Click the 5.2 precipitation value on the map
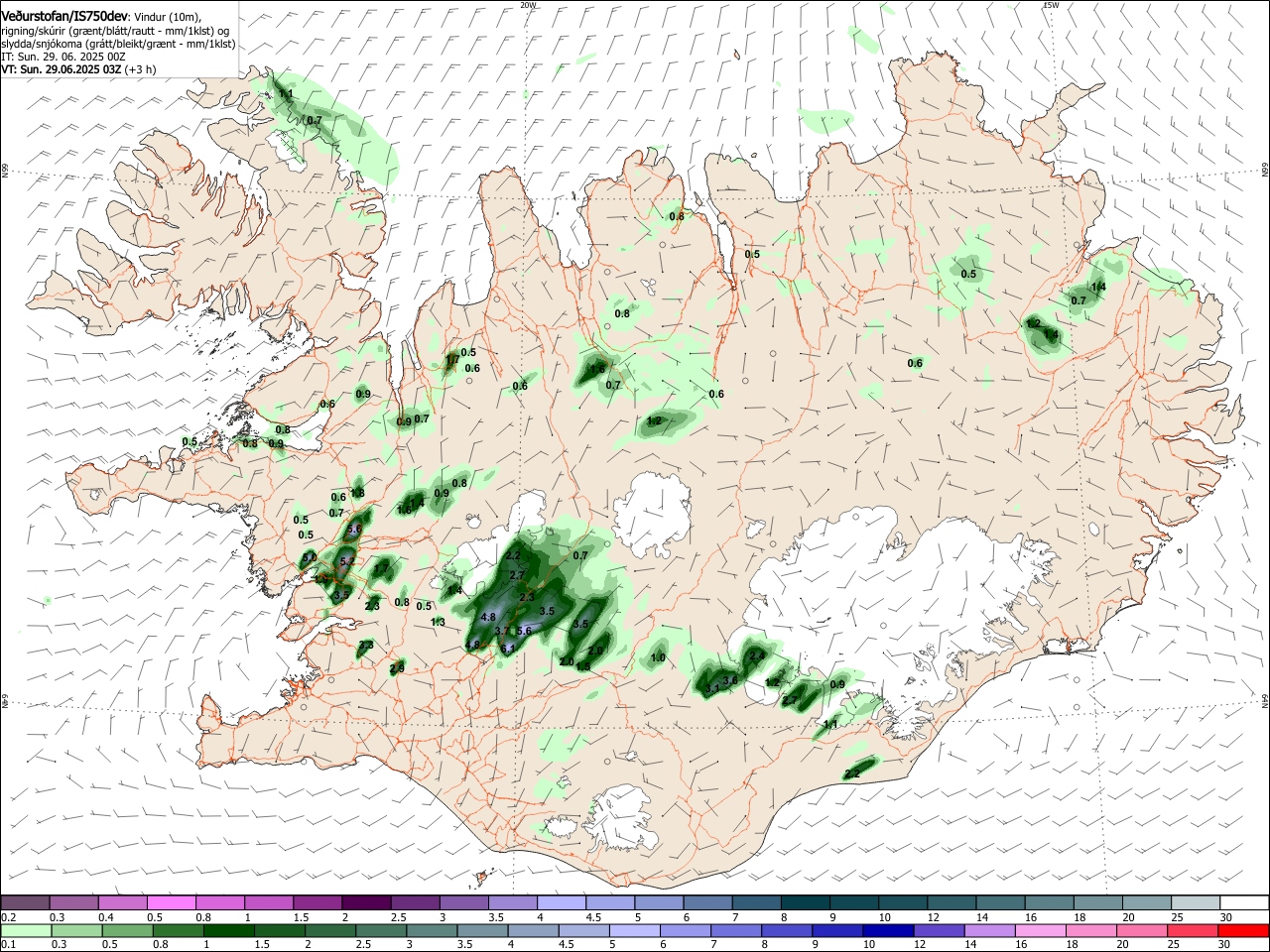Viewport: 1270px width, 952px height. 347,561
